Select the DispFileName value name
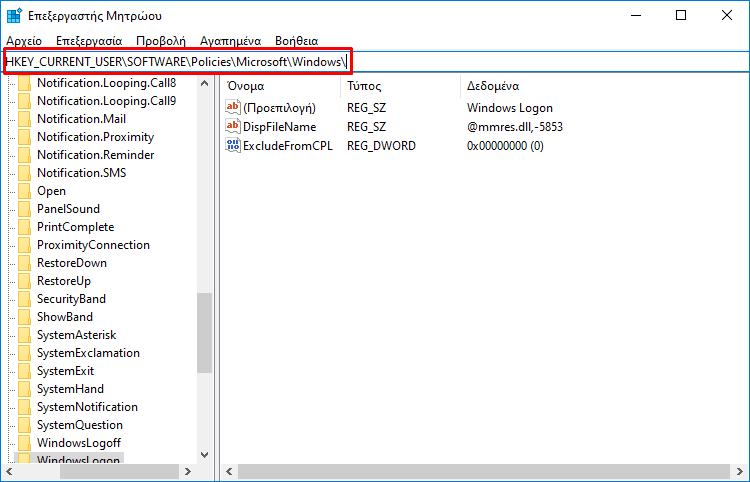 [279, 127]
